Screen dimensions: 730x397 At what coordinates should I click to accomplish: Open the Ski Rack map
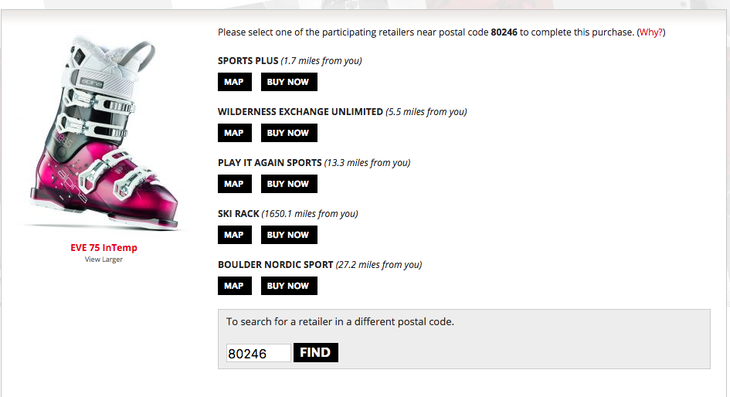pyautogui.click(x=235, y=235)
